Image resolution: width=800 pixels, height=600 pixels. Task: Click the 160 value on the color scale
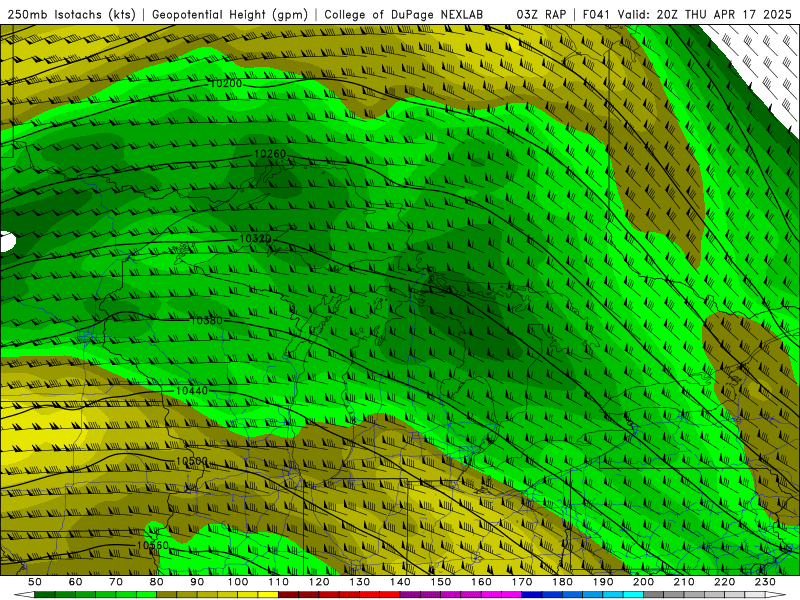(x=482, y=582)
